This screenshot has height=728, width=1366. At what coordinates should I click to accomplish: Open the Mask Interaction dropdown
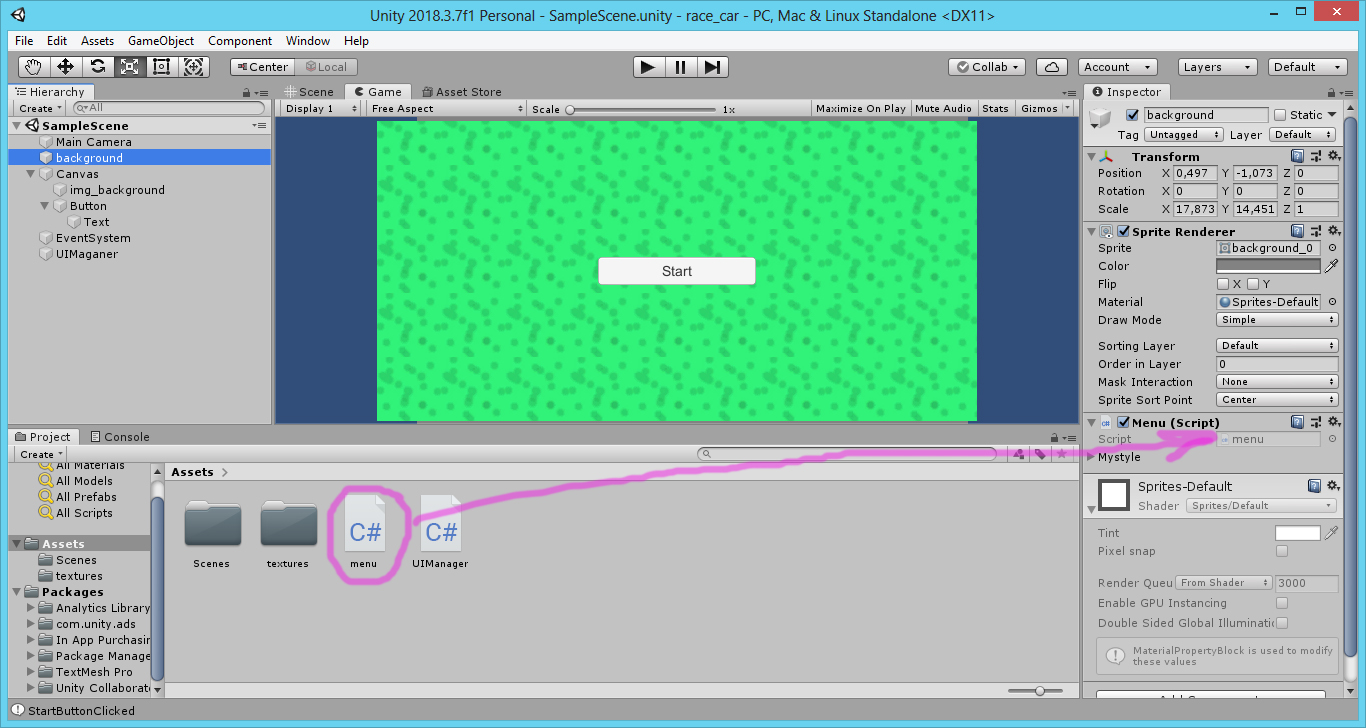(1278, 382)
